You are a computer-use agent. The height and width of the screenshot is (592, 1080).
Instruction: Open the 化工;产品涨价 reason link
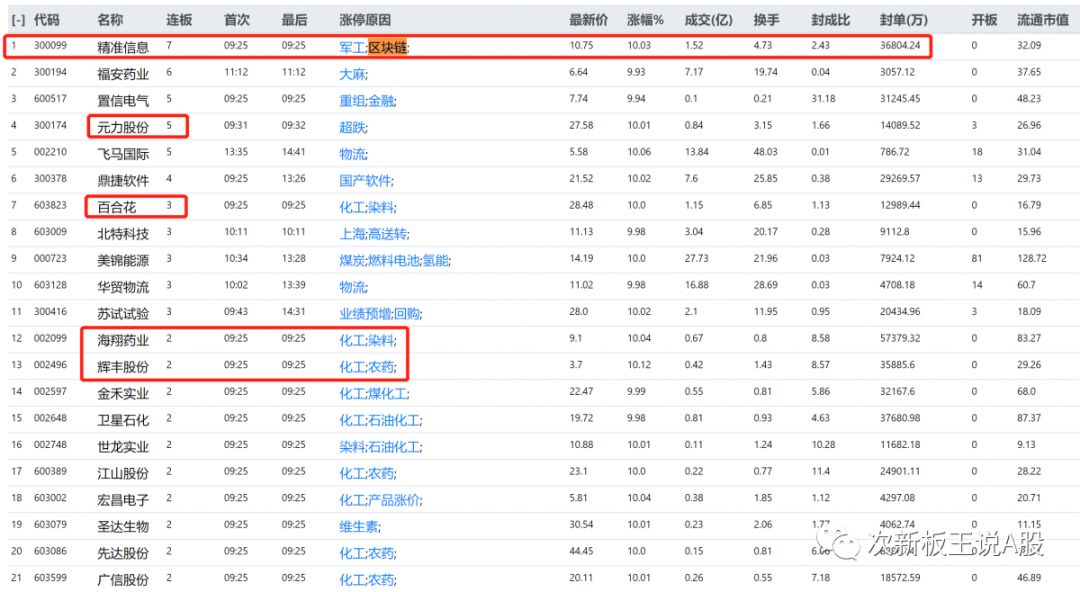tap(381, 500)
